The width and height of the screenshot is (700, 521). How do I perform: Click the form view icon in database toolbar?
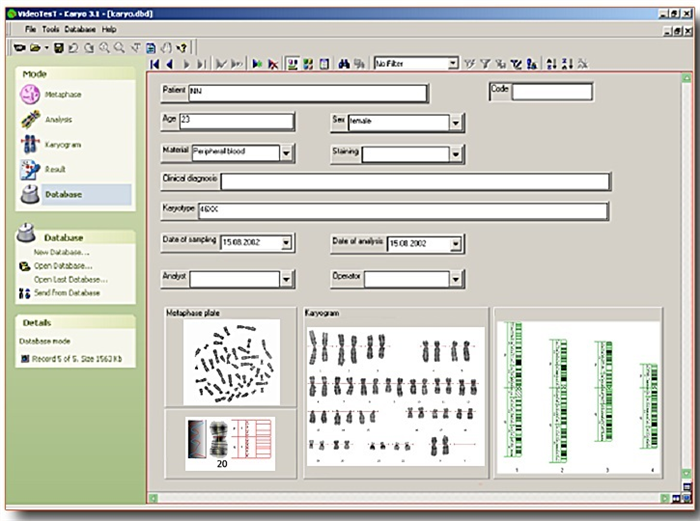pyautogui.click(x=292, y=64)
